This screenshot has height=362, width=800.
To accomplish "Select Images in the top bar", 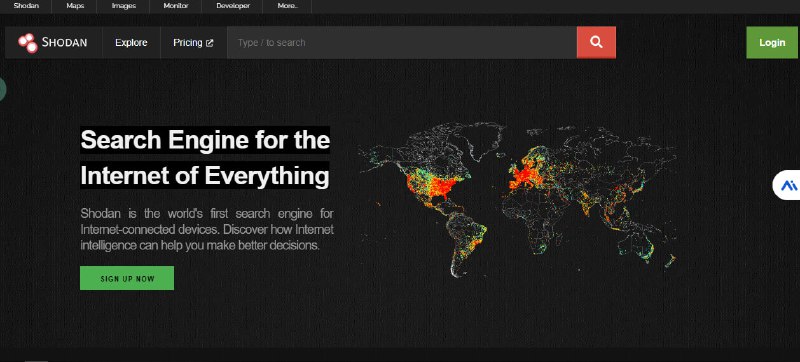I will pos(124,6).
